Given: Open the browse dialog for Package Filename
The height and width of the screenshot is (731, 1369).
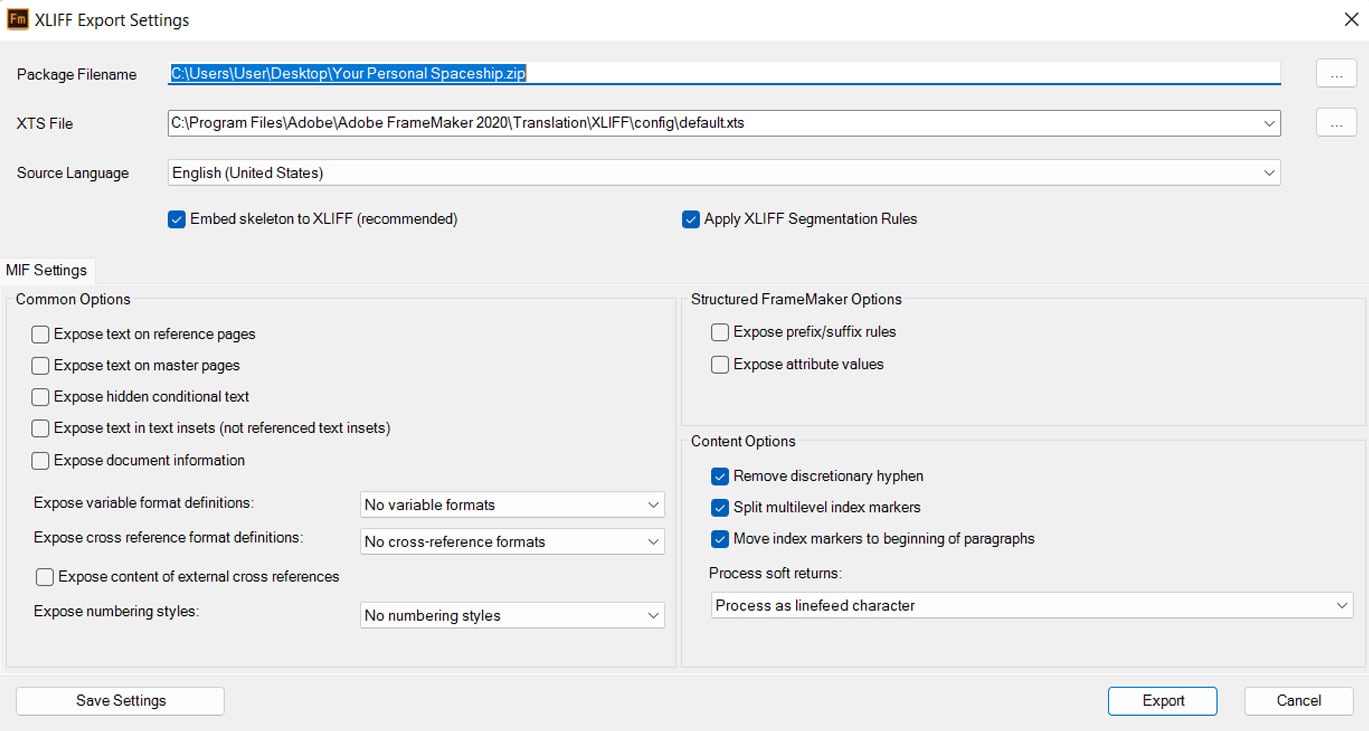Looking at the screenshot, I should pyautogui.click(x=1335, y=72).
